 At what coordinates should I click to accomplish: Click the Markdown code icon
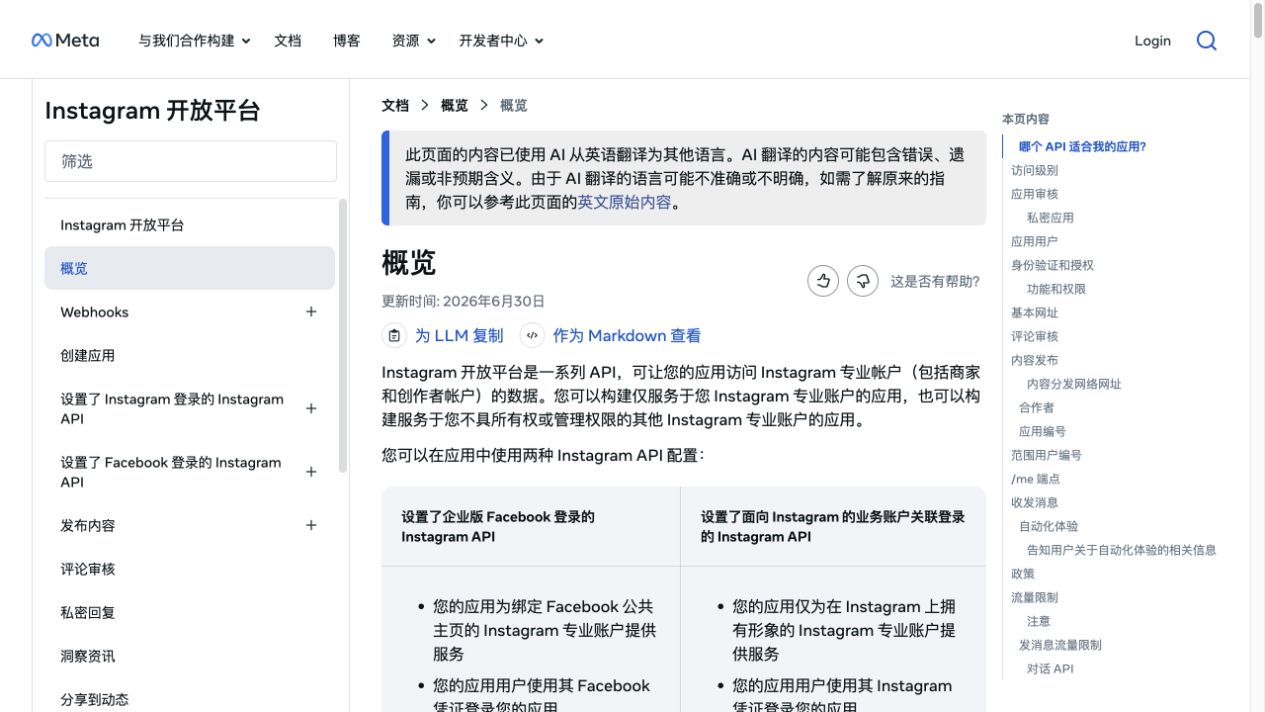pos(532,336)
